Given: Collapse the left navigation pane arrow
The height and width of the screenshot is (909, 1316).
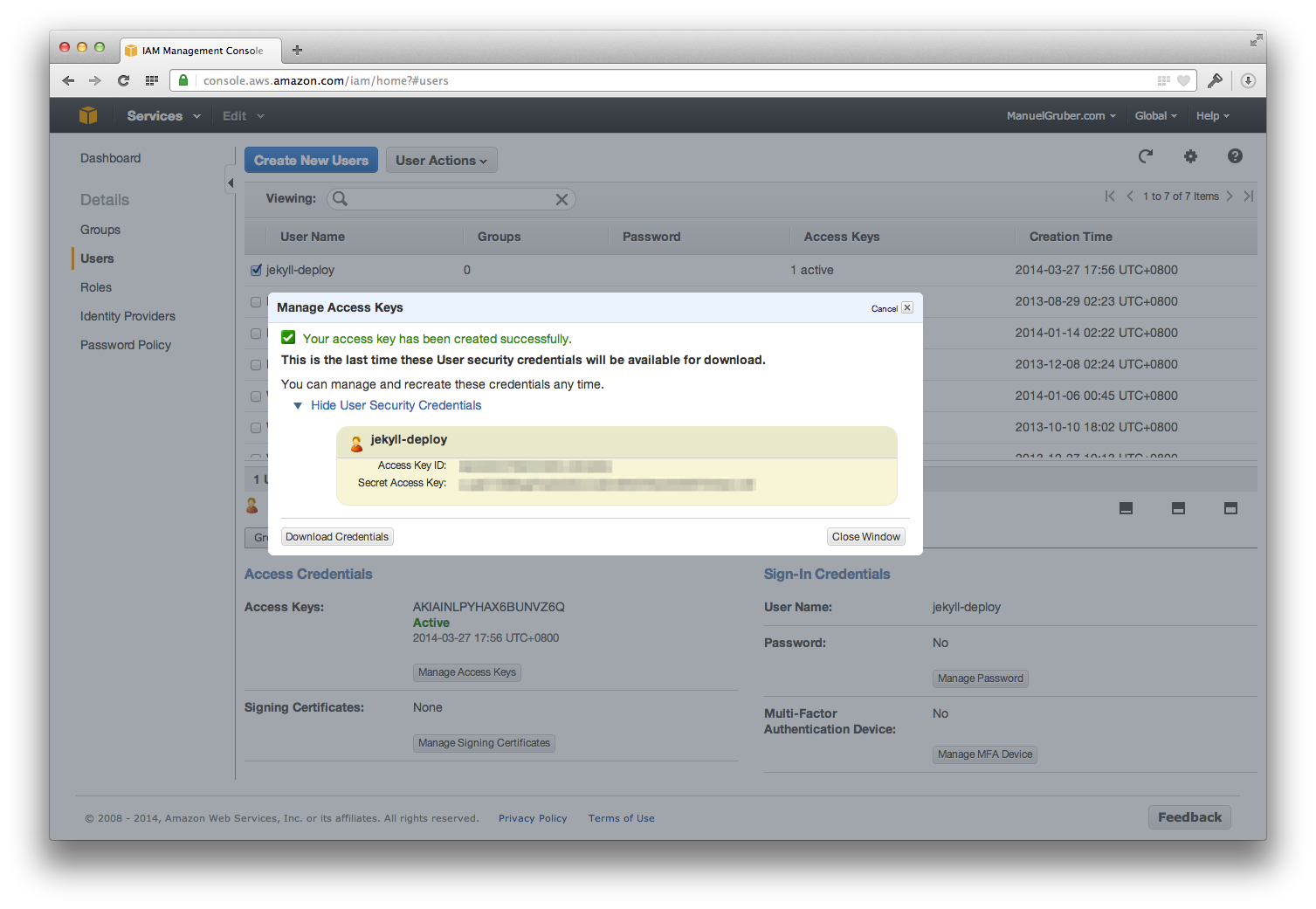Looking at the screenshot, I should tap(231, 182).
